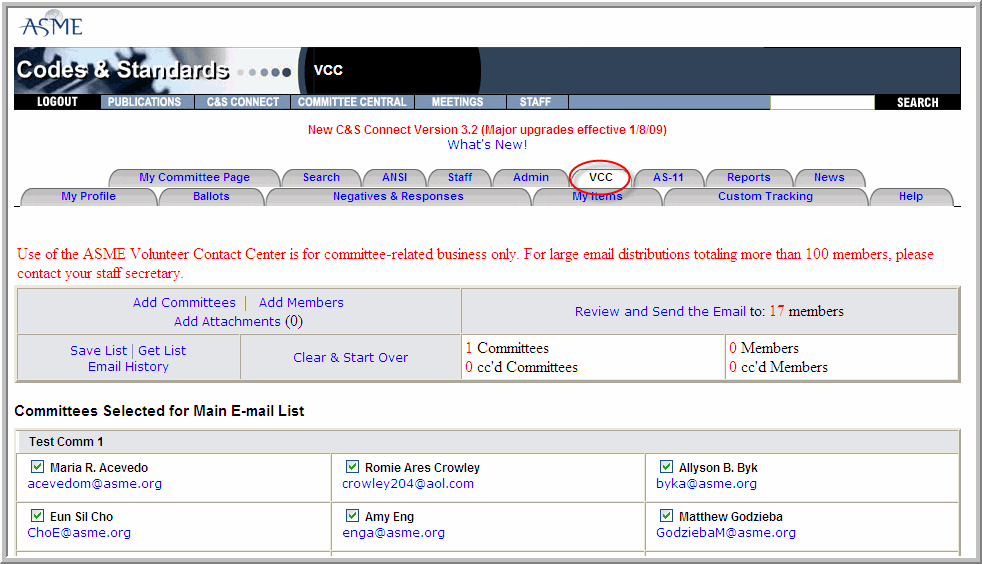Open Negatives & Responses tab
This screenshot has width=982, height=564.
398,197
